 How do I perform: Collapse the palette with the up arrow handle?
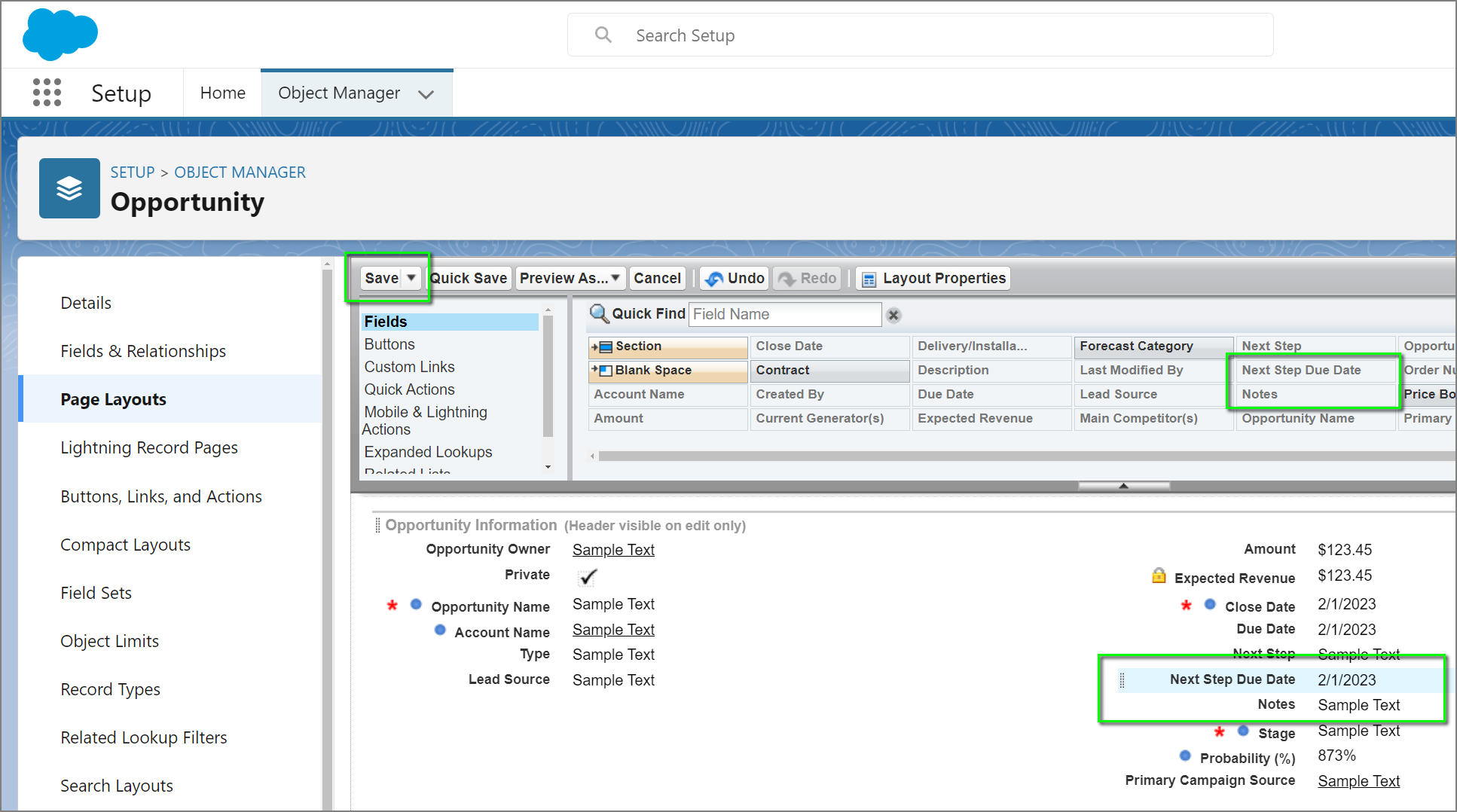point(1123,486)
